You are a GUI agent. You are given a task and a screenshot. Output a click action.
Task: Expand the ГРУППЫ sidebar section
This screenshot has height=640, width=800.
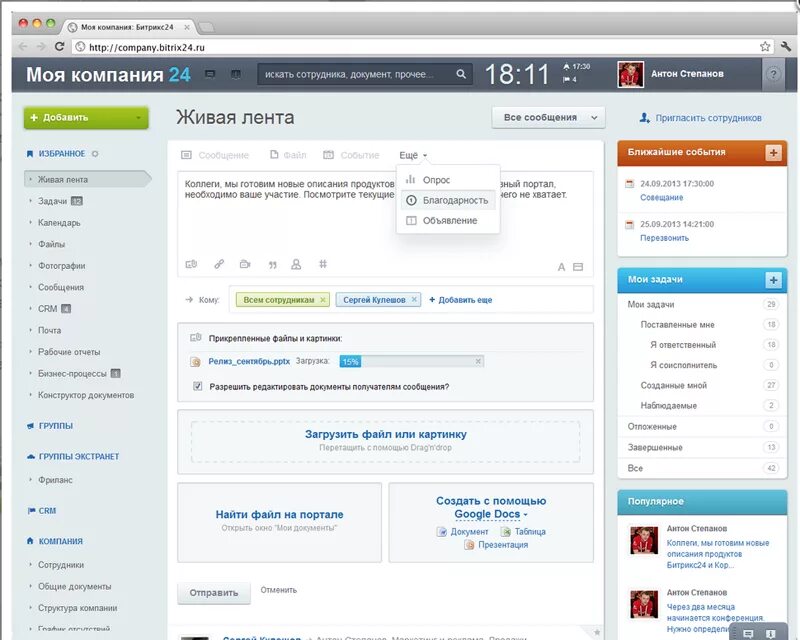pyautogui.click(x=56, y=426)
